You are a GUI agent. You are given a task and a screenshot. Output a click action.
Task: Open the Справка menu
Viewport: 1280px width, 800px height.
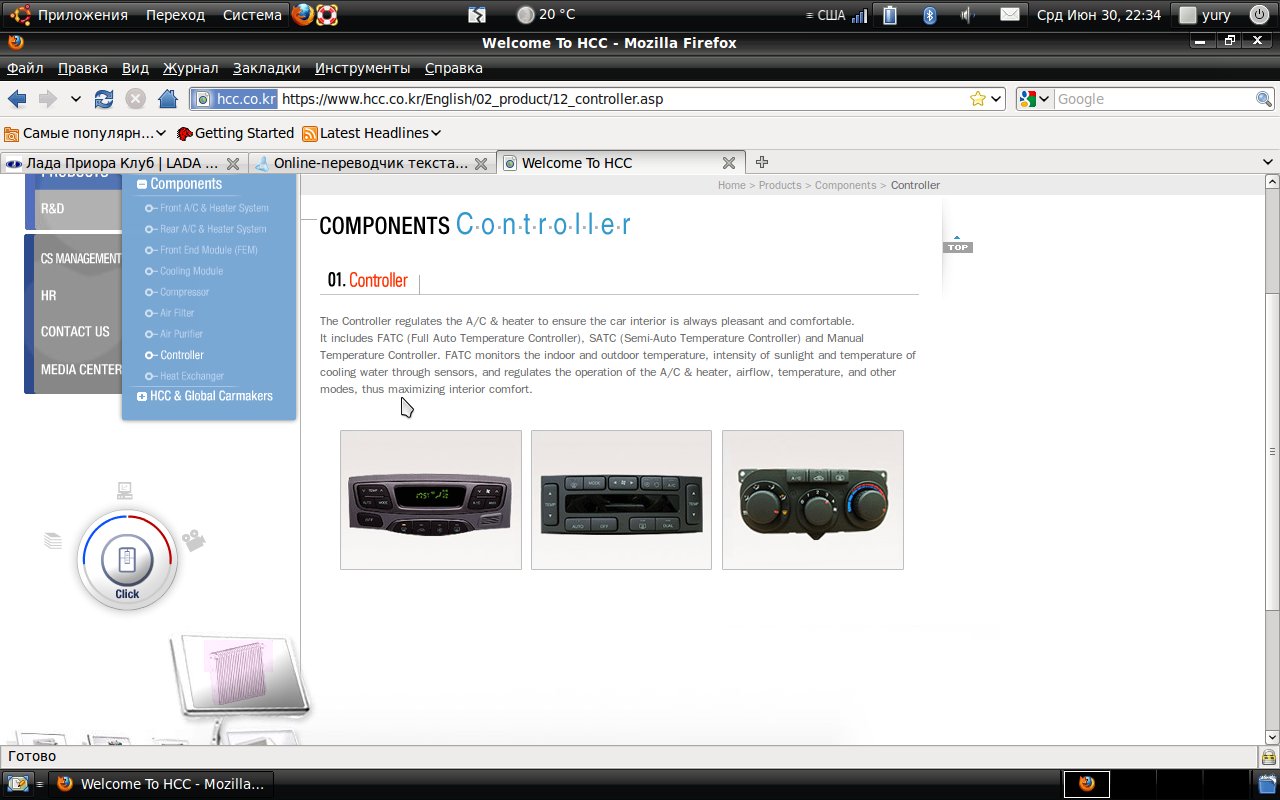point(453,68)
